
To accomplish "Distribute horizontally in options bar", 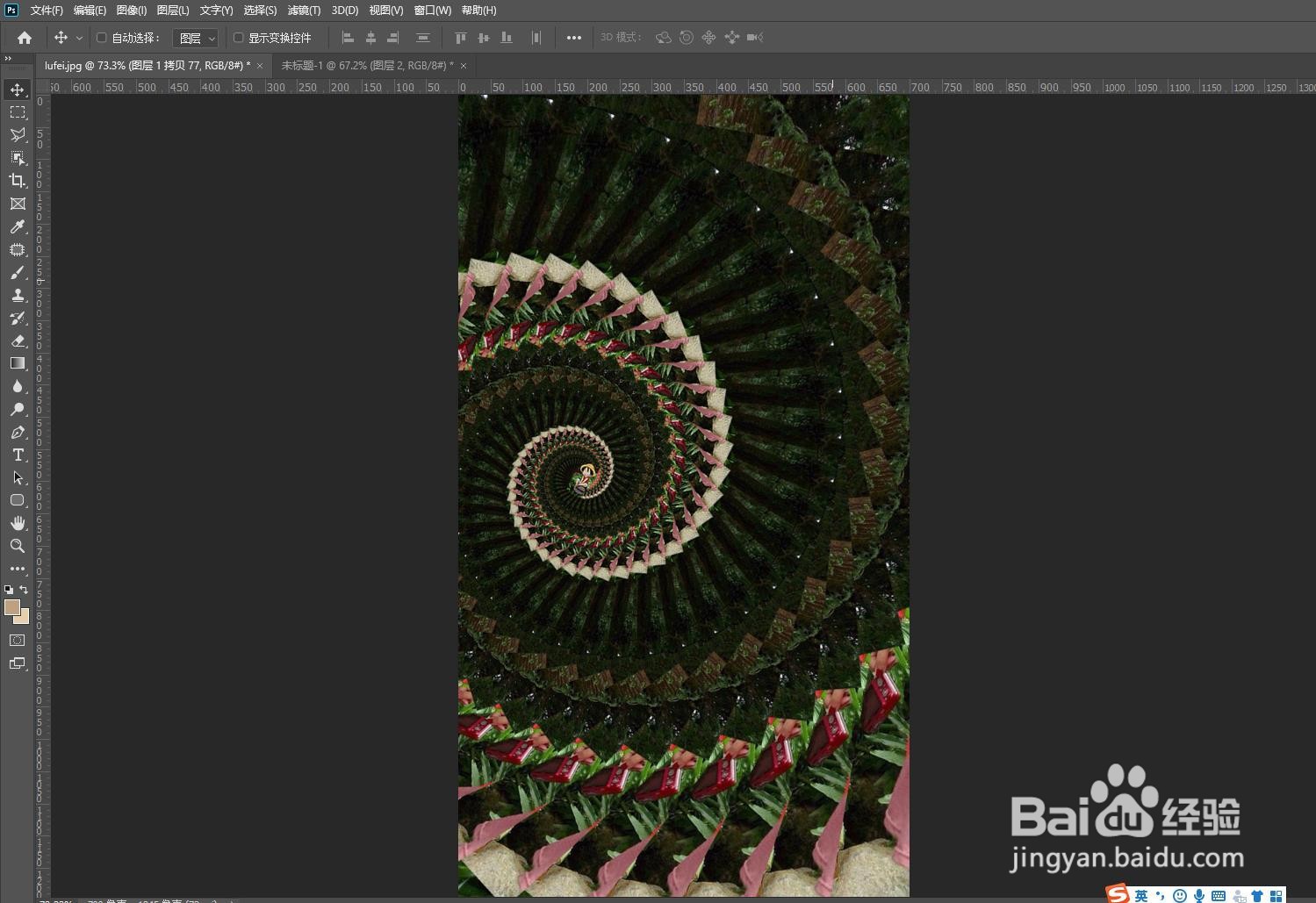I will (x=536, y=38).
